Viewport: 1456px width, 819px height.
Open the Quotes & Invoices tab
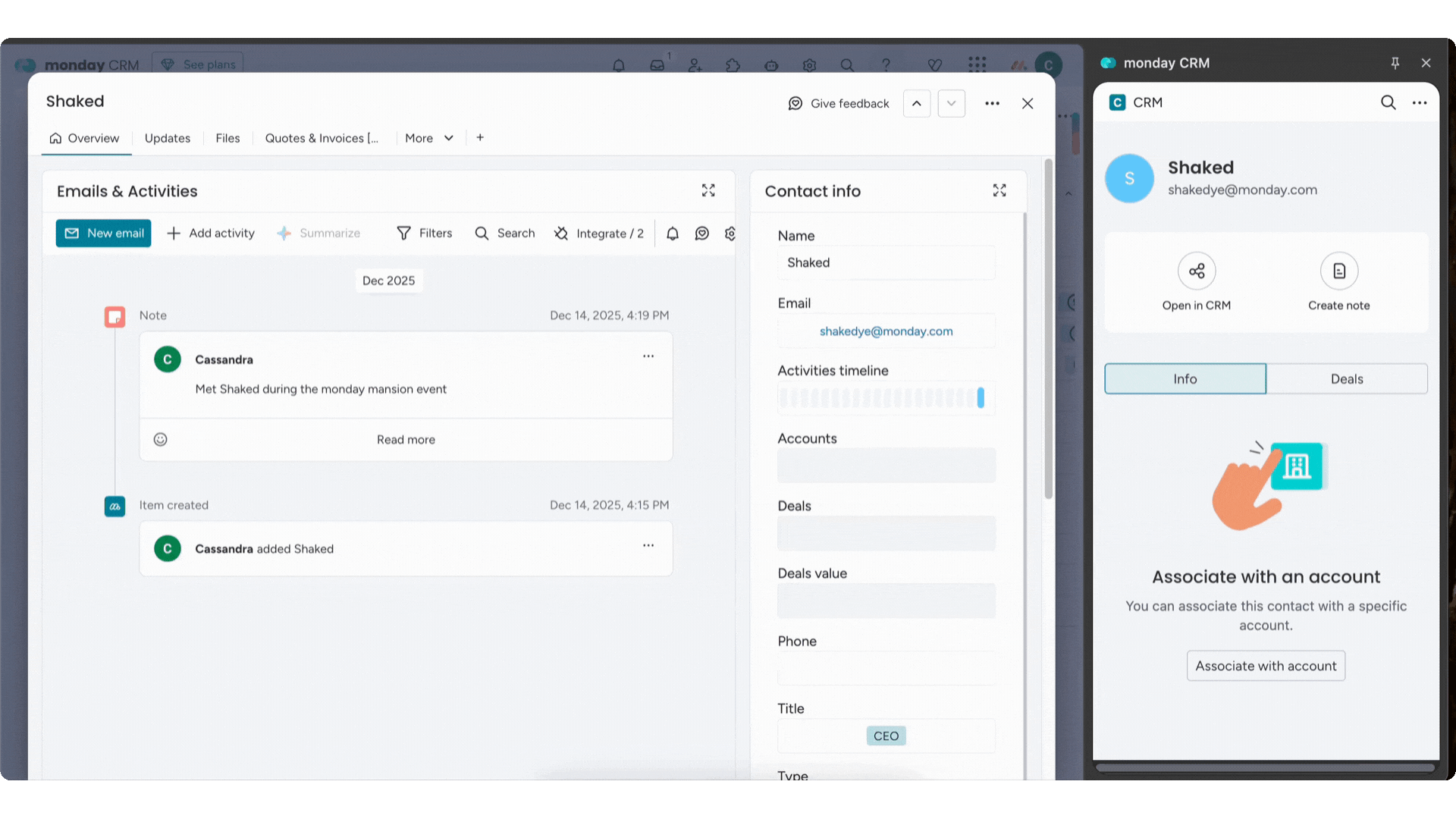click(x=322, y=138)
